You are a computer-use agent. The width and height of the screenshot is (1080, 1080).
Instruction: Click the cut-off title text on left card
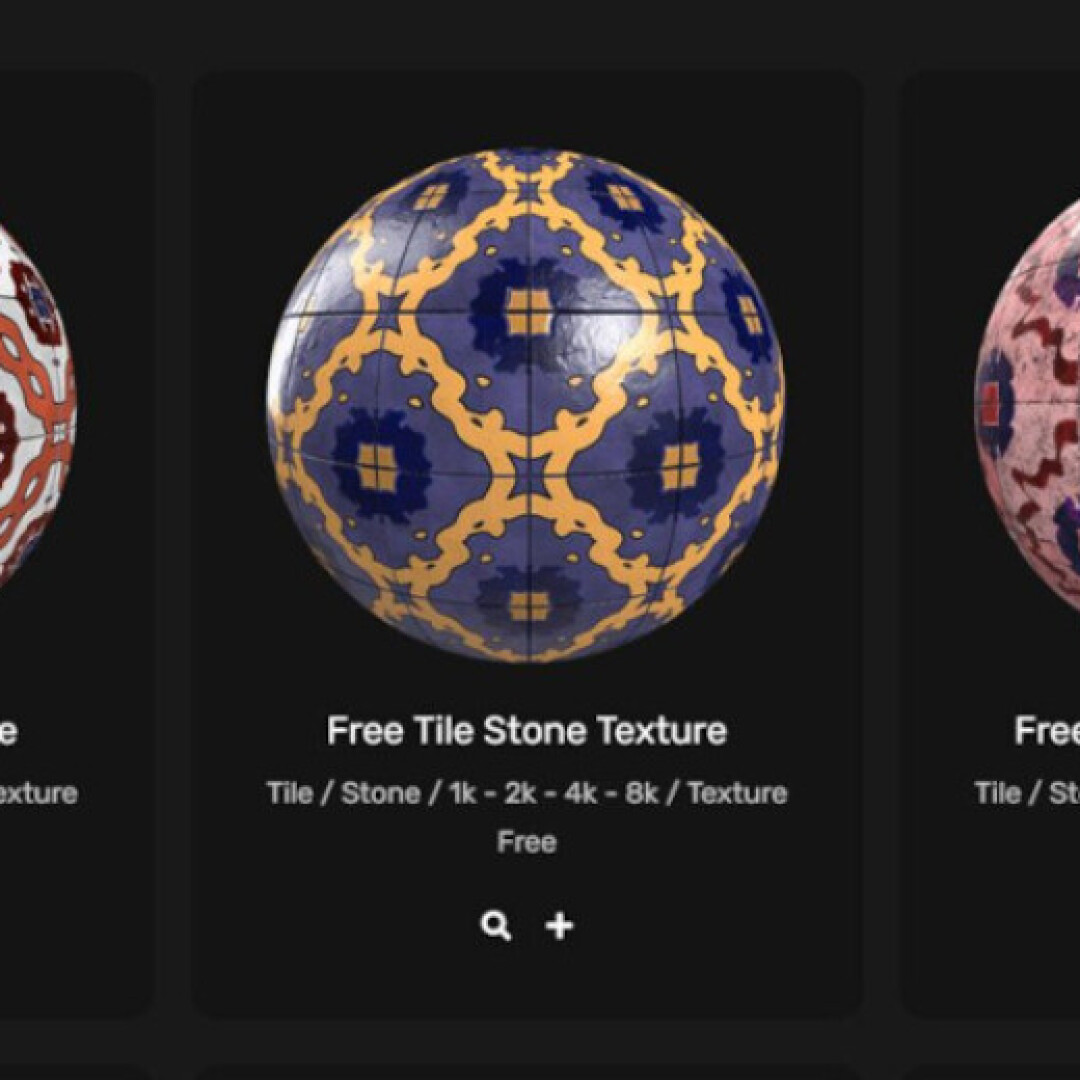(8, 731)
